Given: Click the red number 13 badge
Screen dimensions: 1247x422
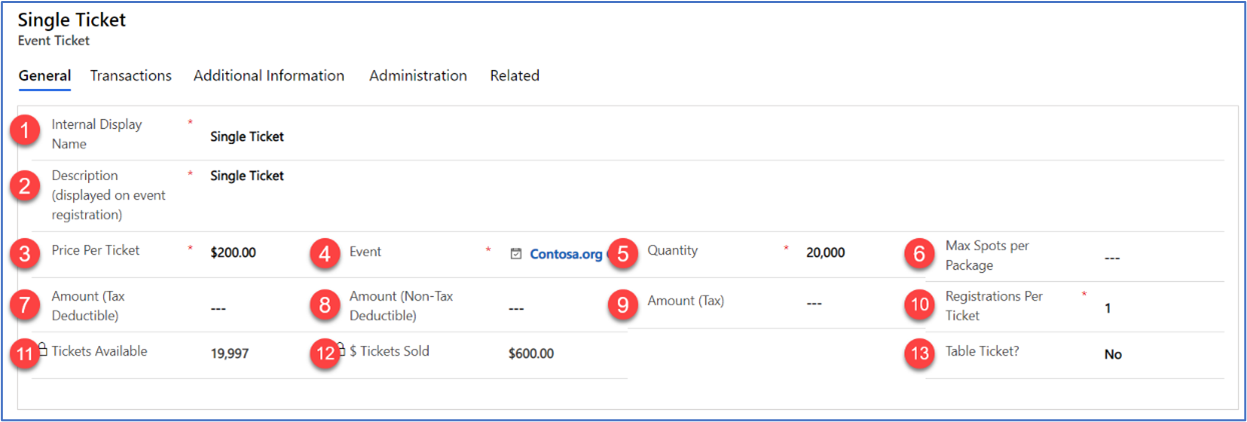Looking at the screenshot, I should (x=919, y=354).
